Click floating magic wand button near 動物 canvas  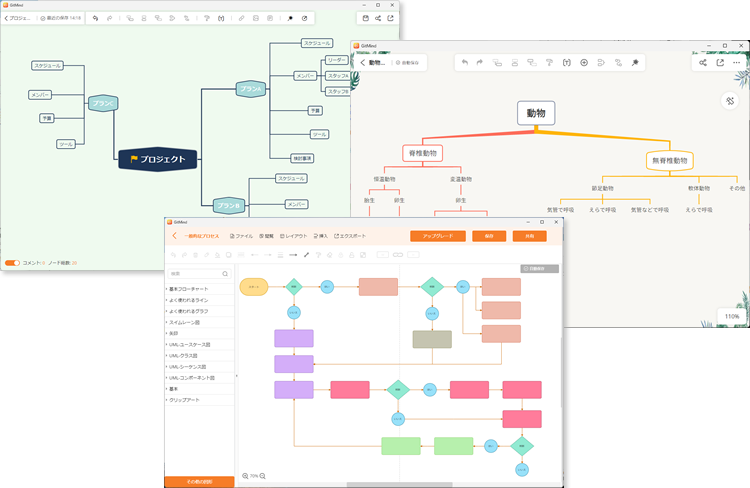click(x=730, y=101)
